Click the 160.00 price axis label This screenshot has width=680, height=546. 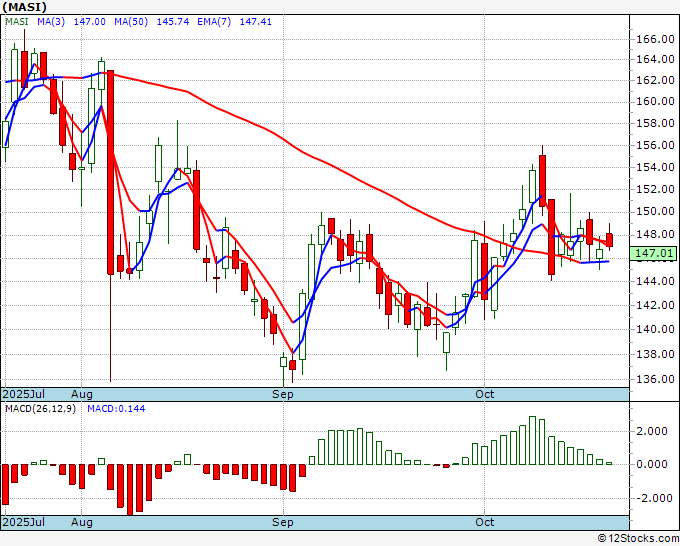[655, 101]
